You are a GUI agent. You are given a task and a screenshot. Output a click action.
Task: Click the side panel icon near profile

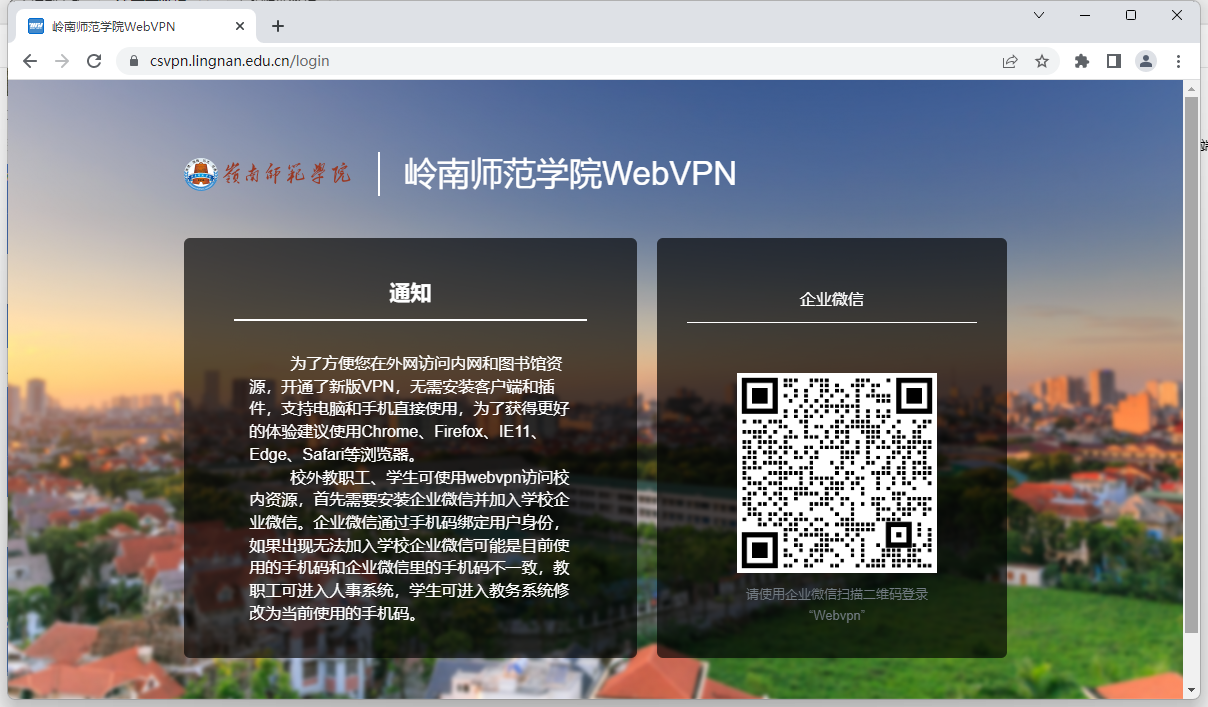[1113, 61]
